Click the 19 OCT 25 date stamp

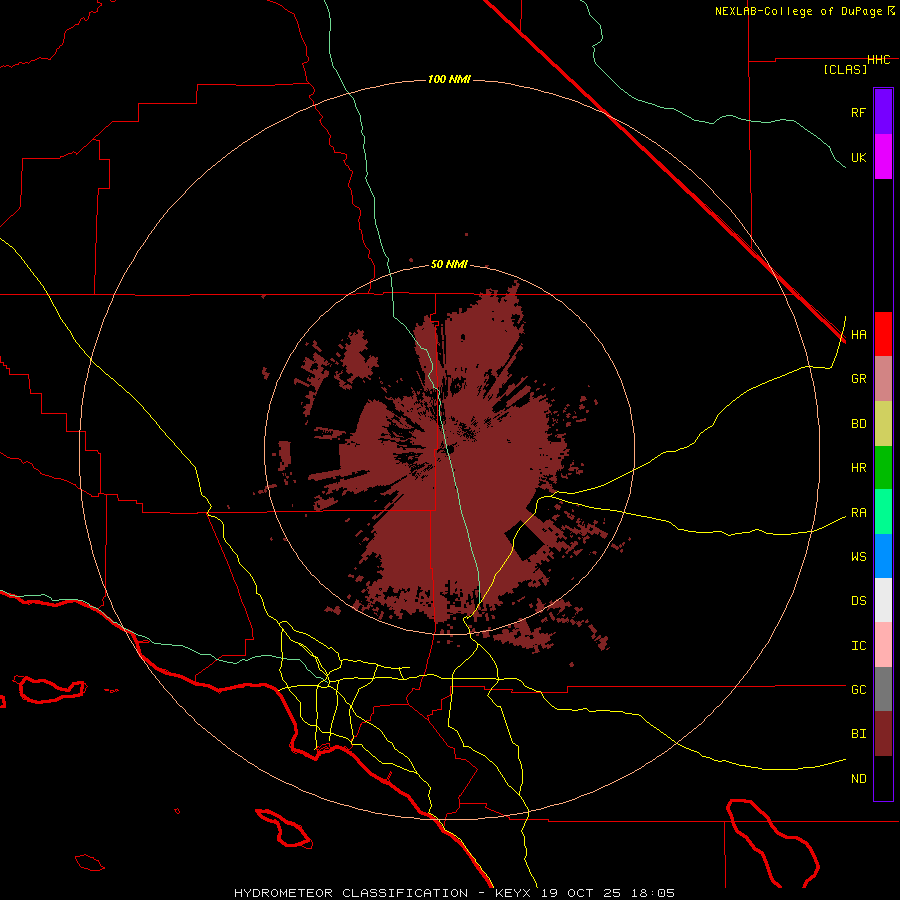pos(581,893)
